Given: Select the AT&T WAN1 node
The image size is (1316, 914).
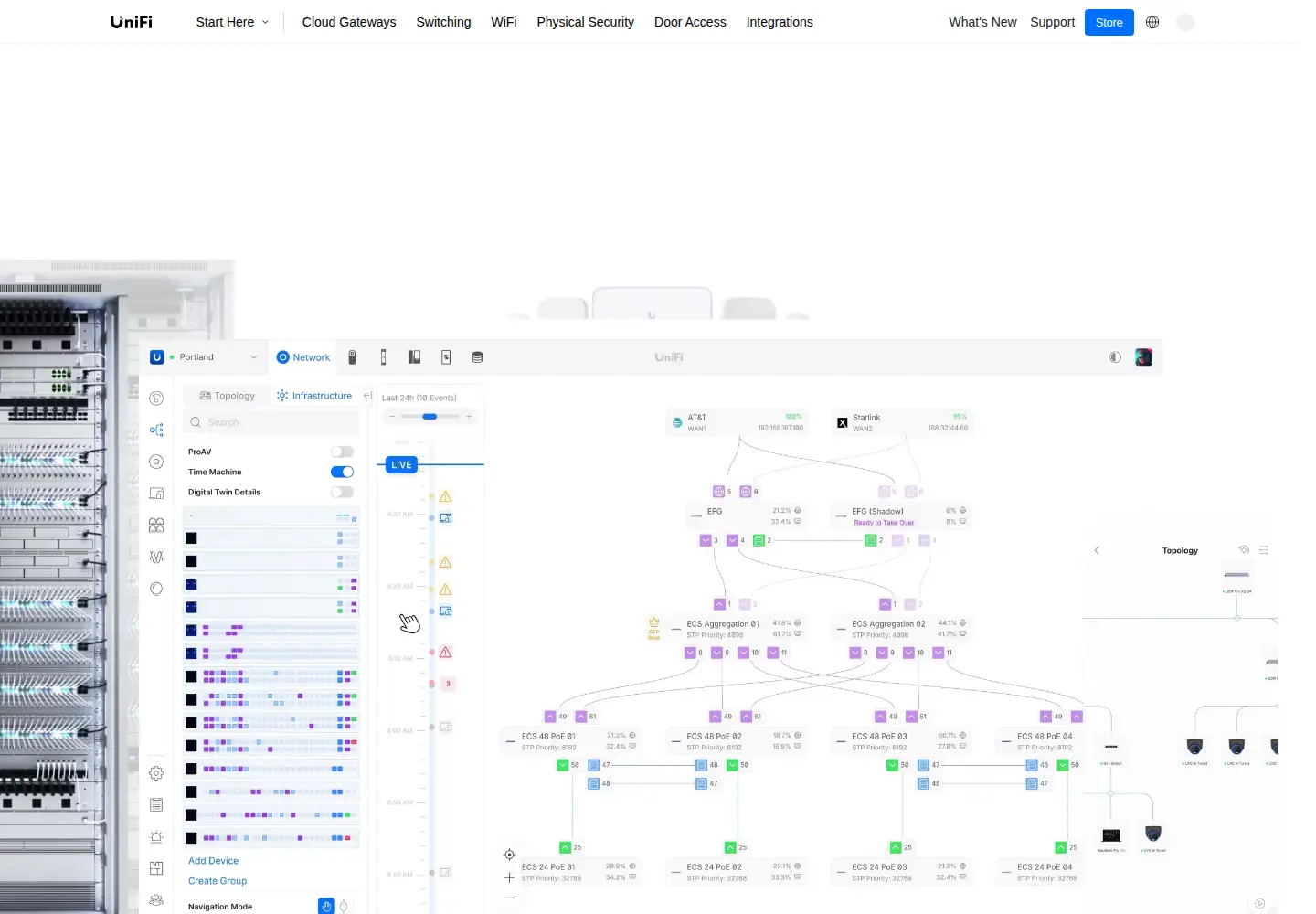Looking at the screenshot, I should tap(738, 422).
